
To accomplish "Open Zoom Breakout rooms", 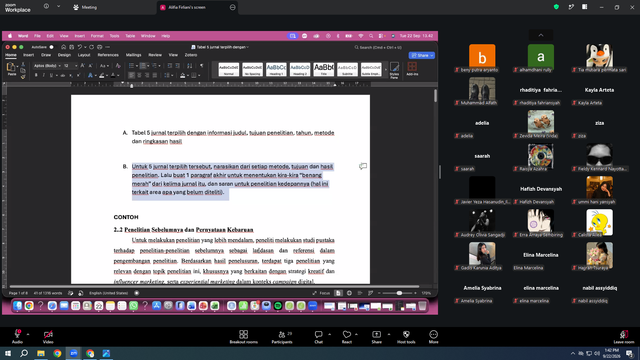I will [244, 337].
